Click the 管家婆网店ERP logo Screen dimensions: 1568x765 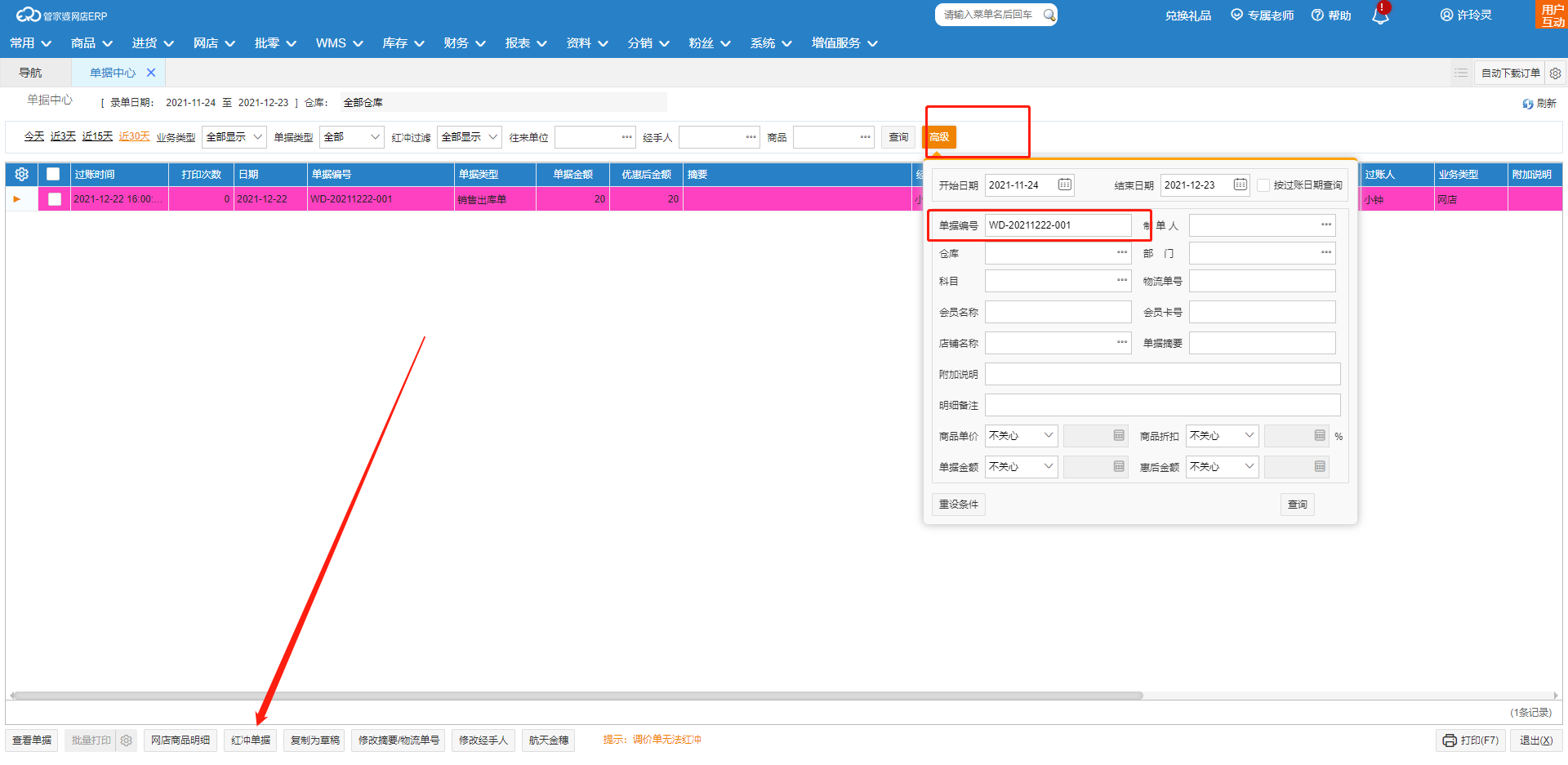point(62,15)
